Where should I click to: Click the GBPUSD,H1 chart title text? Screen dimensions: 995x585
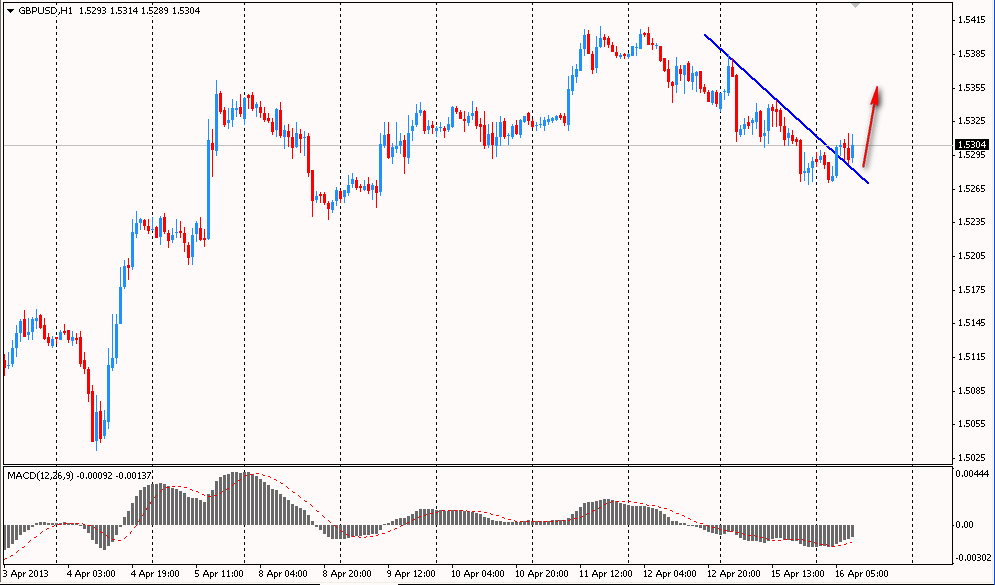[x=46, y=11]
